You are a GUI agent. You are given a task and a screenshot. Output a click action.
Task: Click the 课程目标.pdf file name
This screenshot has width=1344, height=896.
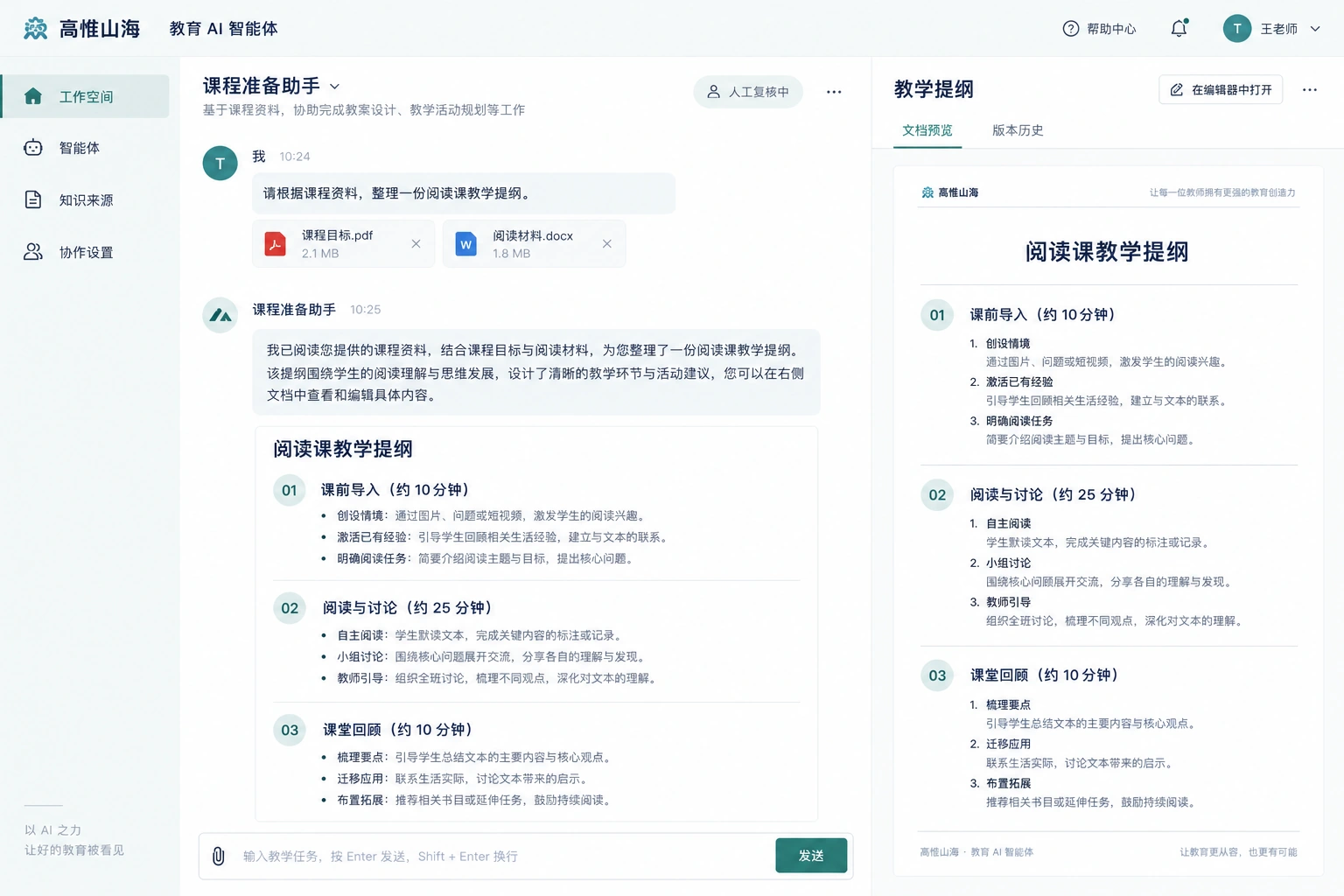point(337,235)
